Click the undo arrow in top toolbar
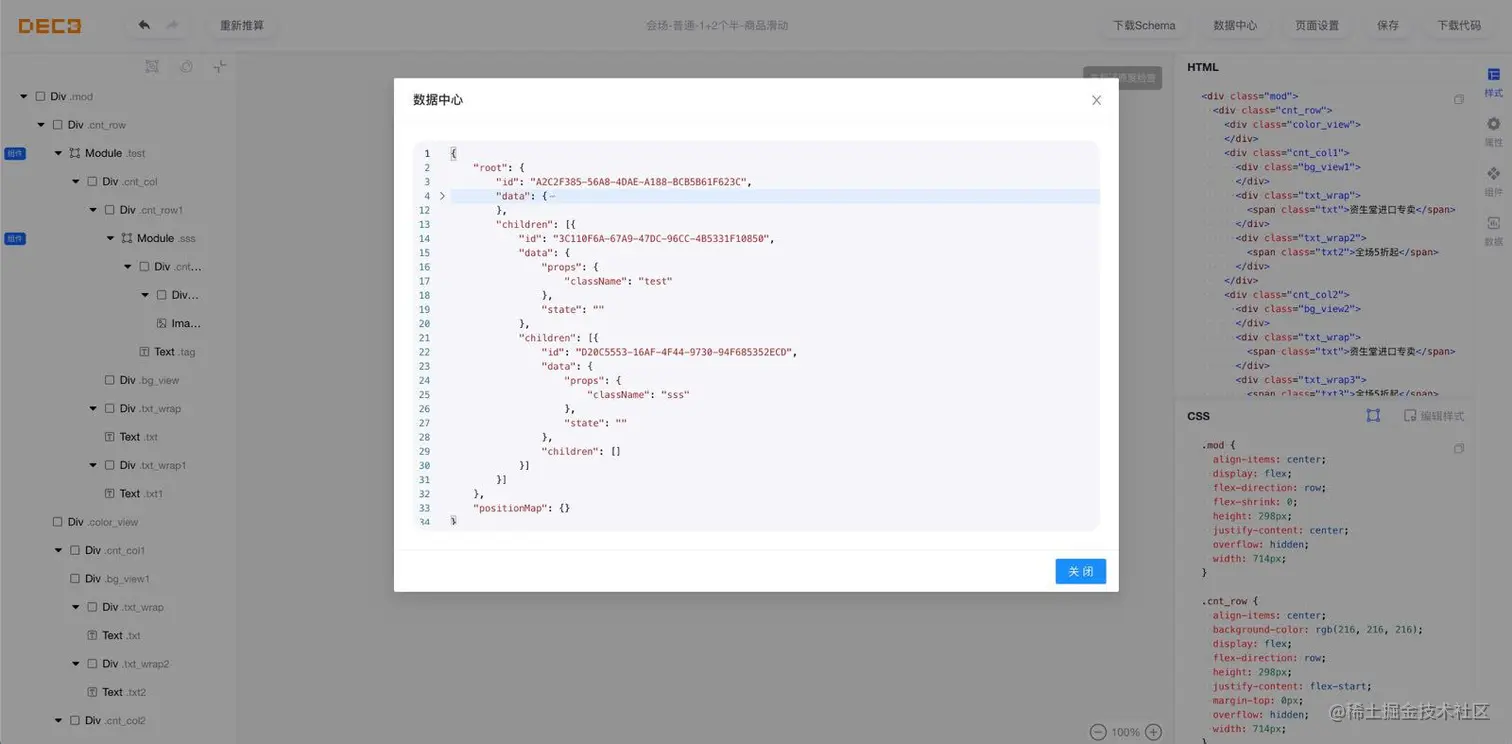The width and height of the screenshot is (1512, 744). point(144,25)
